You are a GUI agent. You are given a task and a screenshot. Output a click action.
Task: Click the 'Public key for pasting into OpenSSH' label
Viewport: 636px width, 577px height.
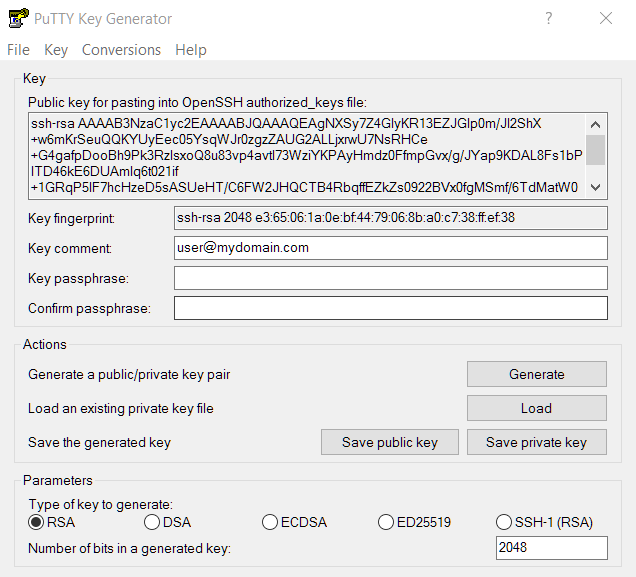[x=197, y=102]
